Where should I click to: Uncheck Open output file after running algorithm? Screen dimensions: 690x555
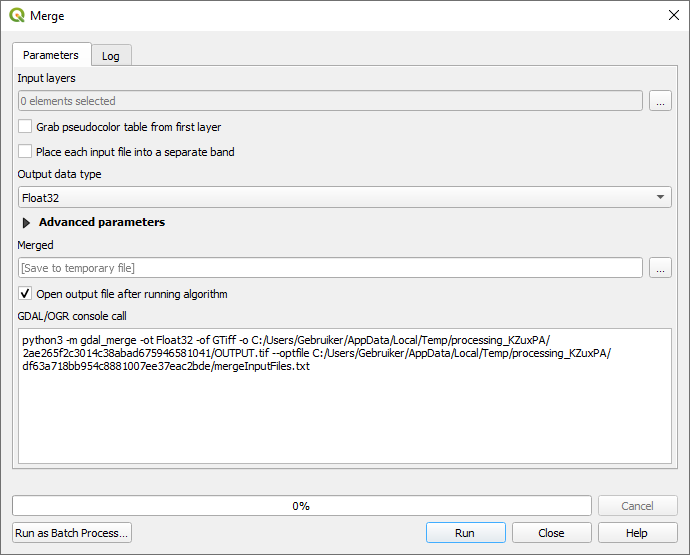click(25, 294)
